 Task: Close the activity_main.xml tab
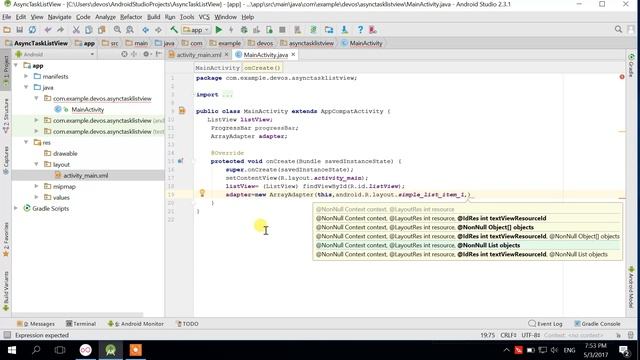[x=226, y=54]
